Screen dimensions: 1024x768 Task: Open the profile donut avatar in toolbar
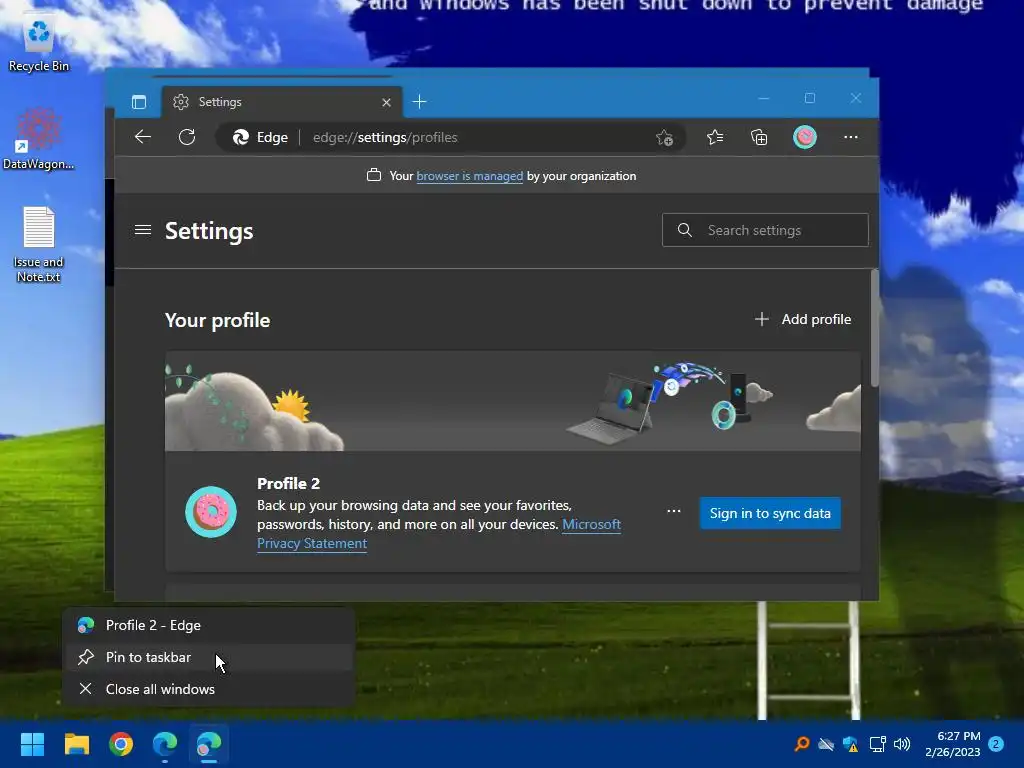805,137
